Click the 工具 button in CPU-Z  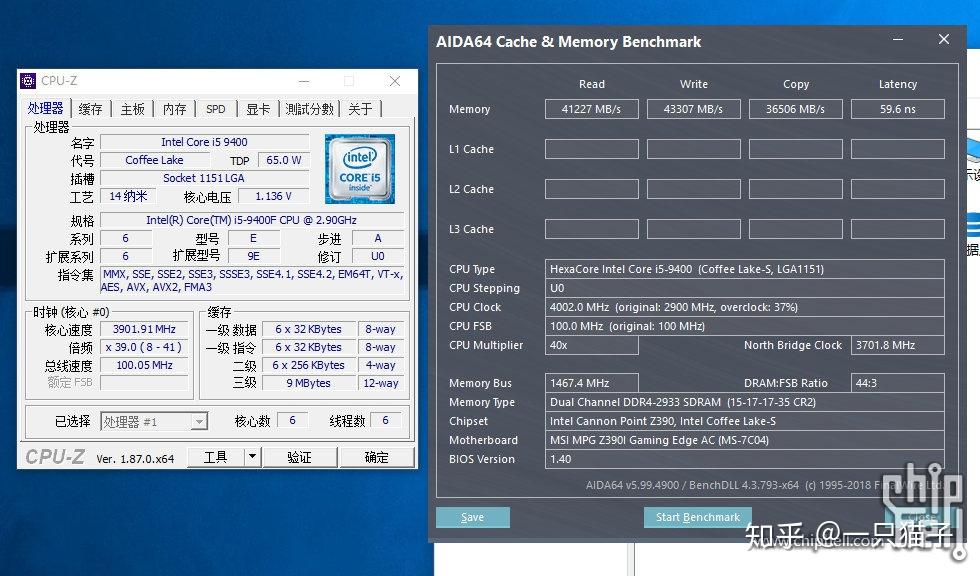[216, 457]
